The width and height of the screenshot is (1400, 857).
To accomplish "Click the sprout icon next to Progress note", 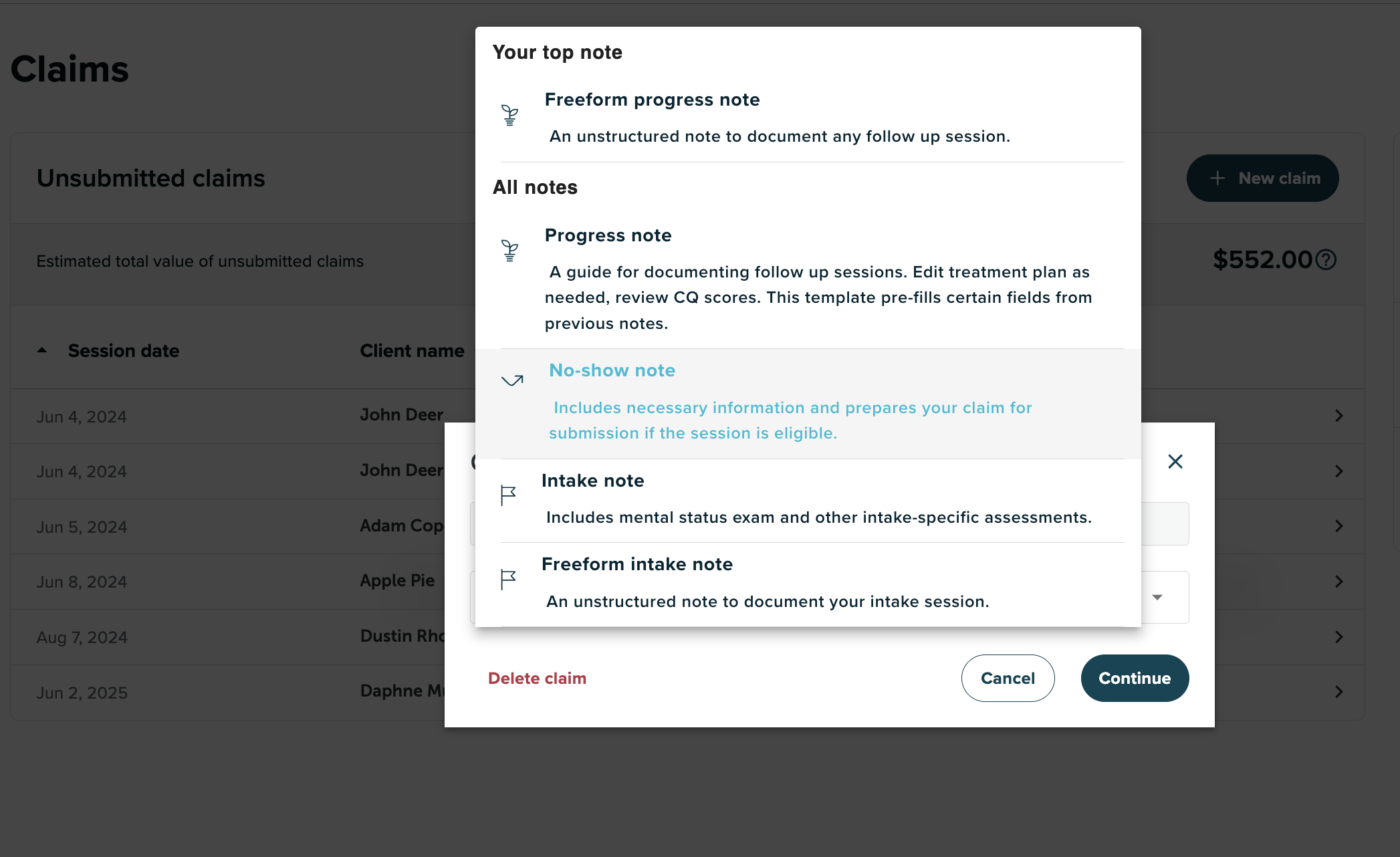I will coord(509,251).
